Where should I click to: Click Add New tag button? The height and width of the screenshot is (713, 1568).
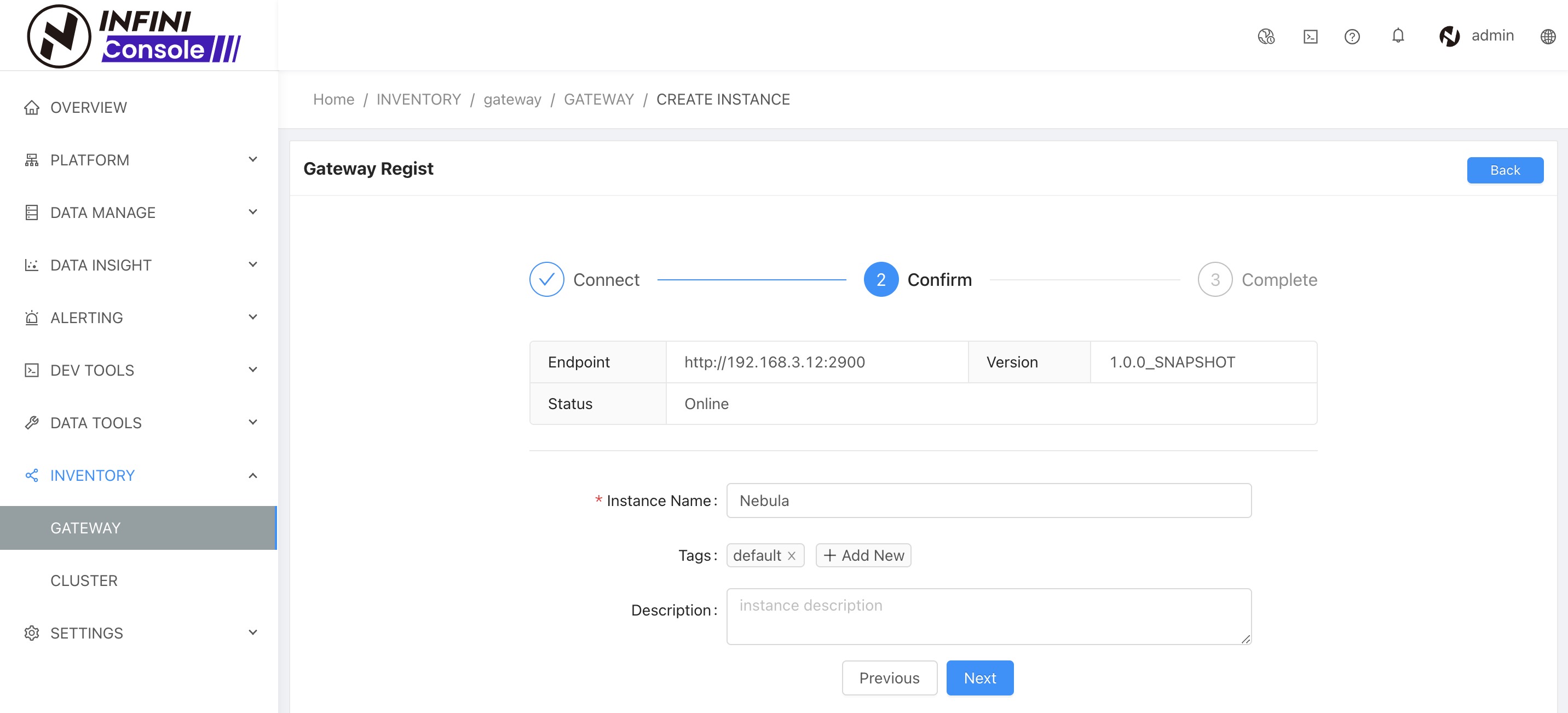tap(862, 555)
